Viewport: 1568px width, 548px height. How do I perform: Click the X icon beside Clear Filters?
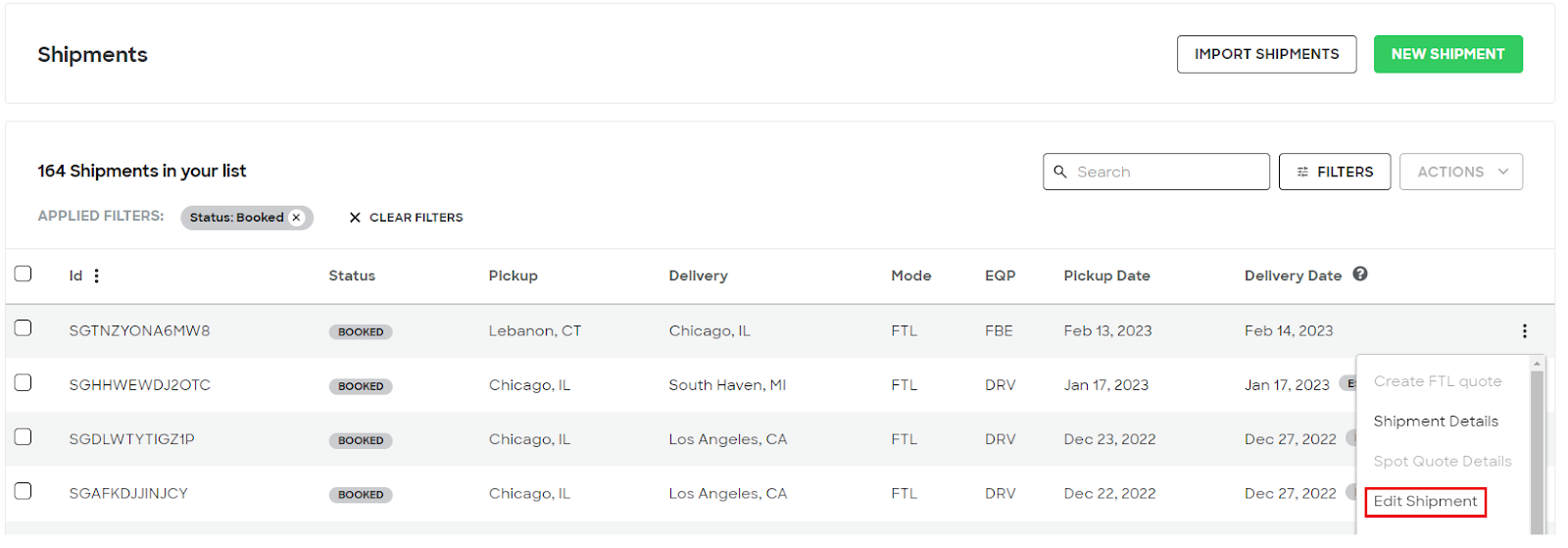355,218
